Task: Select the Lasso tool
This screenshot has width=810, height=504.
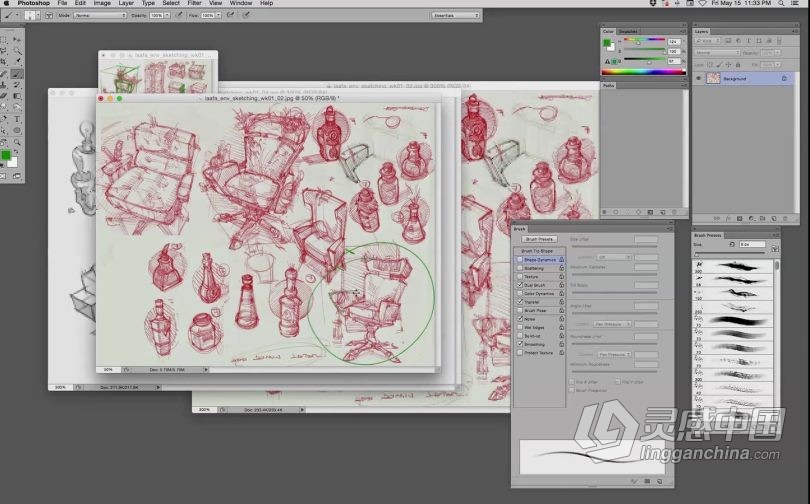Action: 4,50
